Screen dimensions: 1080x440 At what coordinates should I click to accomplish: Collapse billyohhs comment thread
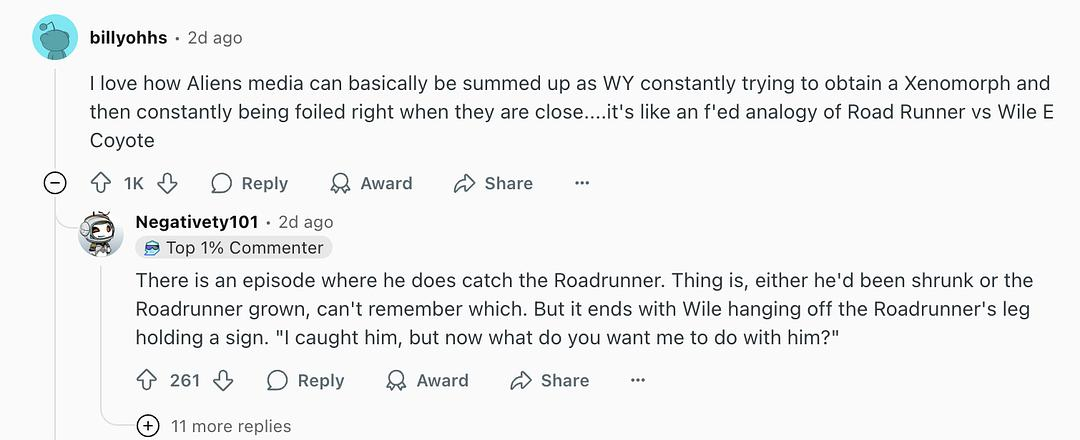click(x=56, y=183)
